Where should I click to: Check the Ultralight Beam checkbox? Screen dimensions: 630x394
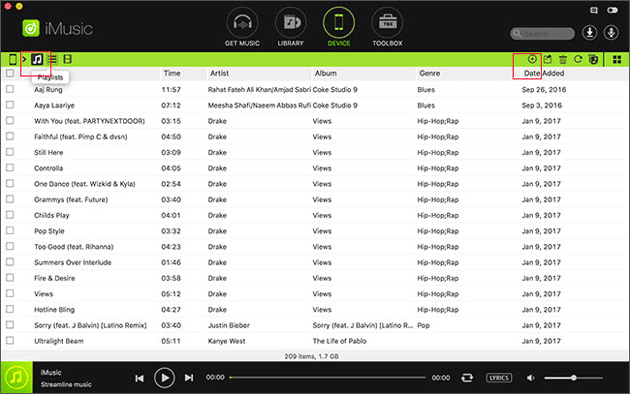pos(10,341)
